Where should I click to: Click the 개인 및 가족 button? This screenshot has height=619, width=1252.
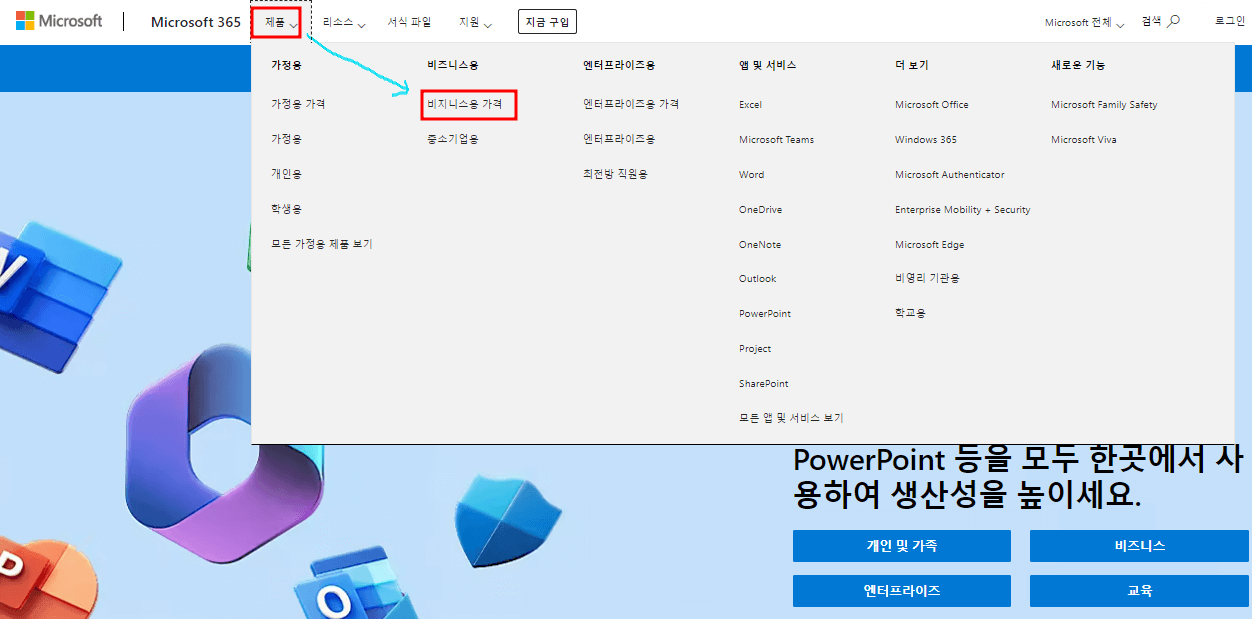(902, 546)
